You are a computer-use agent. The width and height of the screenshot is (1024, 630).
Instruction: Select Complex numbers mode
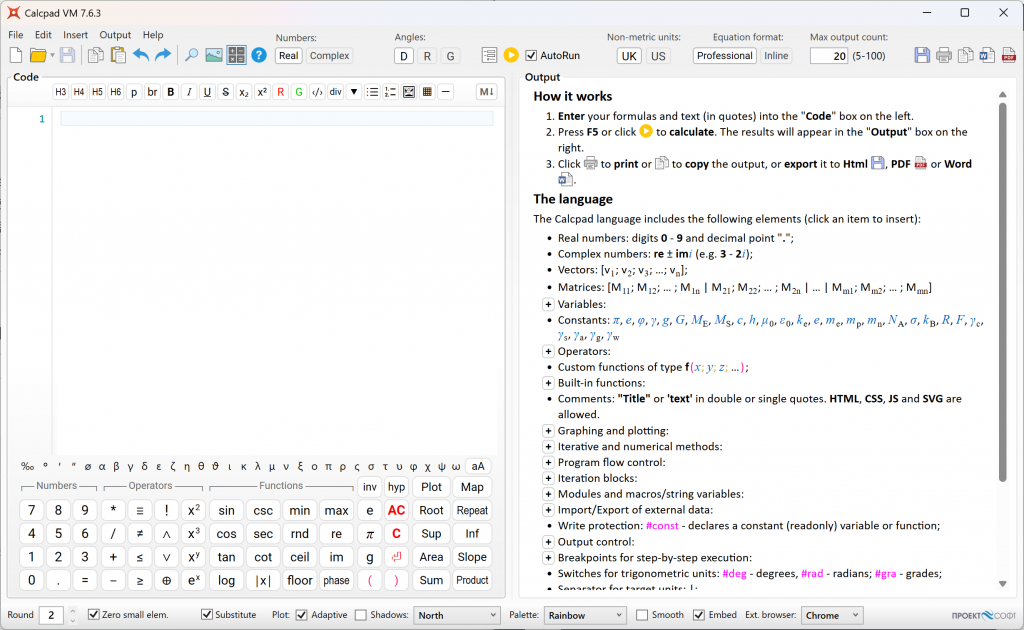(x=329, y=55)
